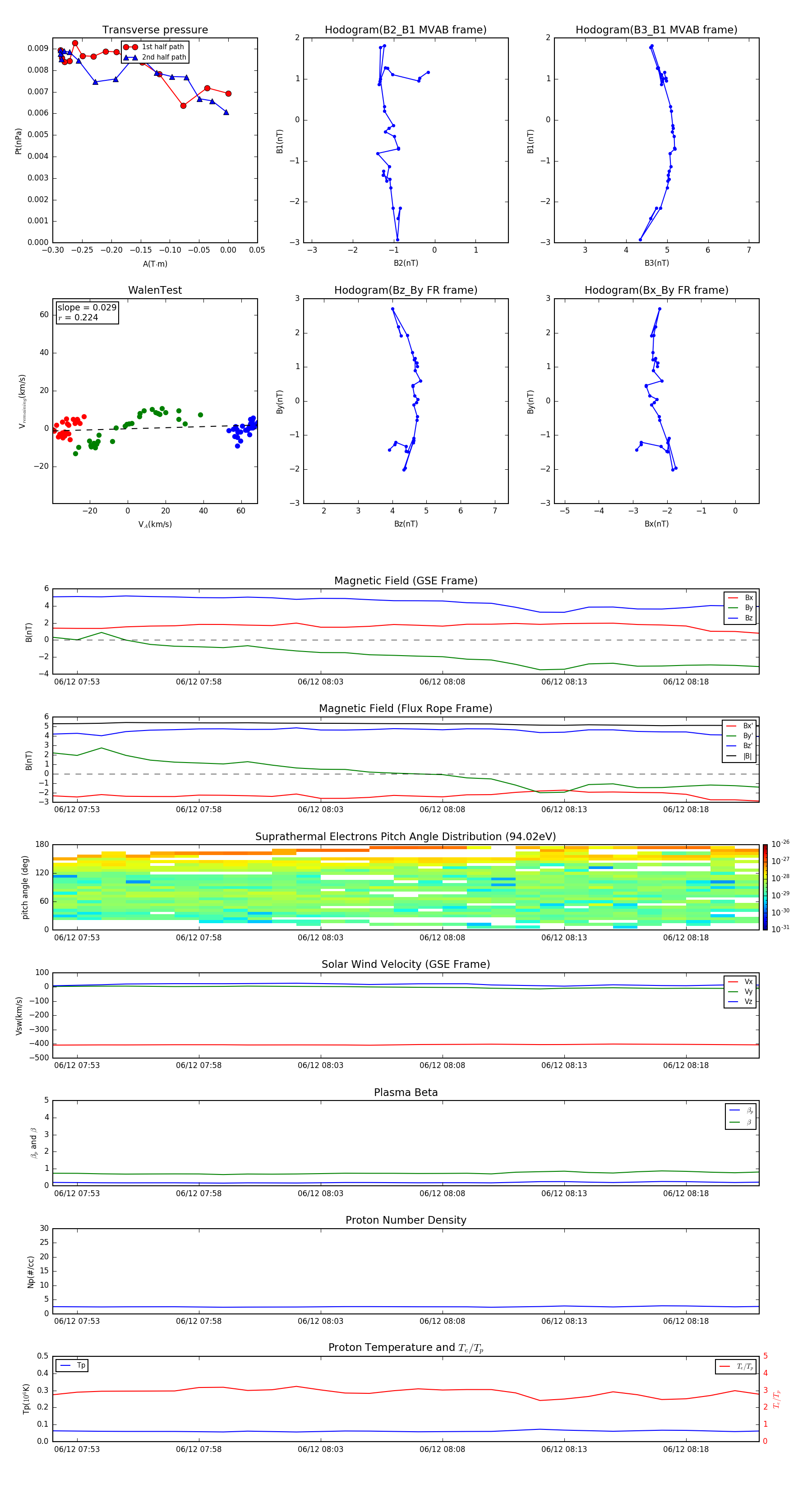The image size is (812, 1489).
Task: Click the "Hodogram(B2_B1 MVAB frame)" title
Action: pyautogui.click(x=406, y=30)
